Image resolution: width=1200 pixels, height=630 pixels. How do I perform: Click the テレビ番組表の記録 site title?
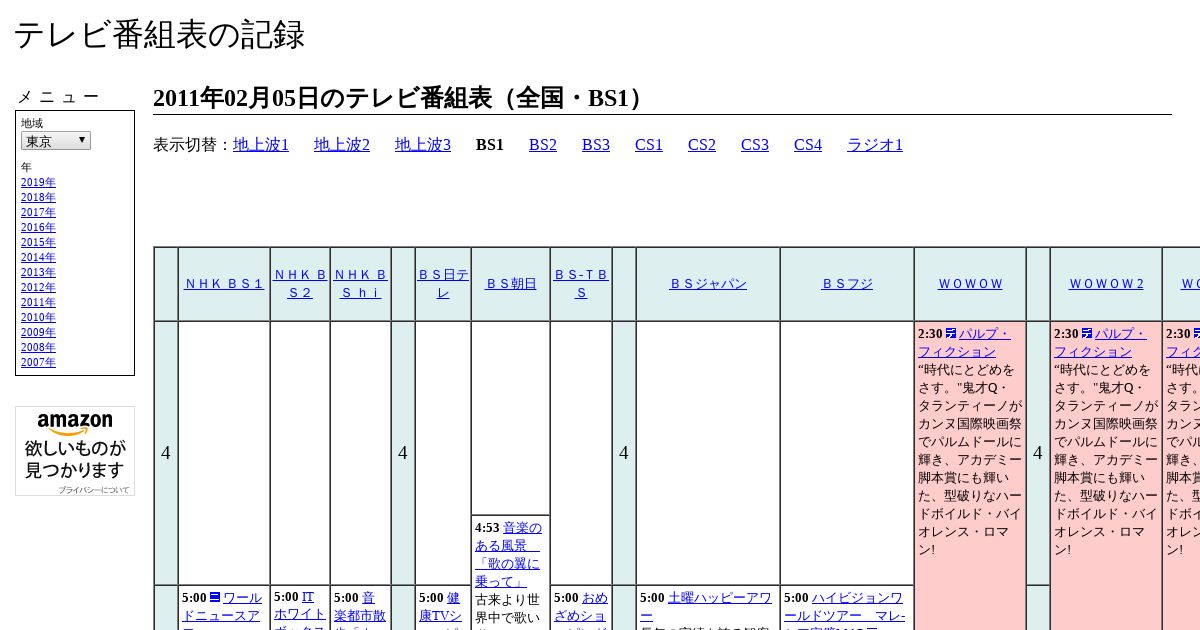[x=159, y=35]
